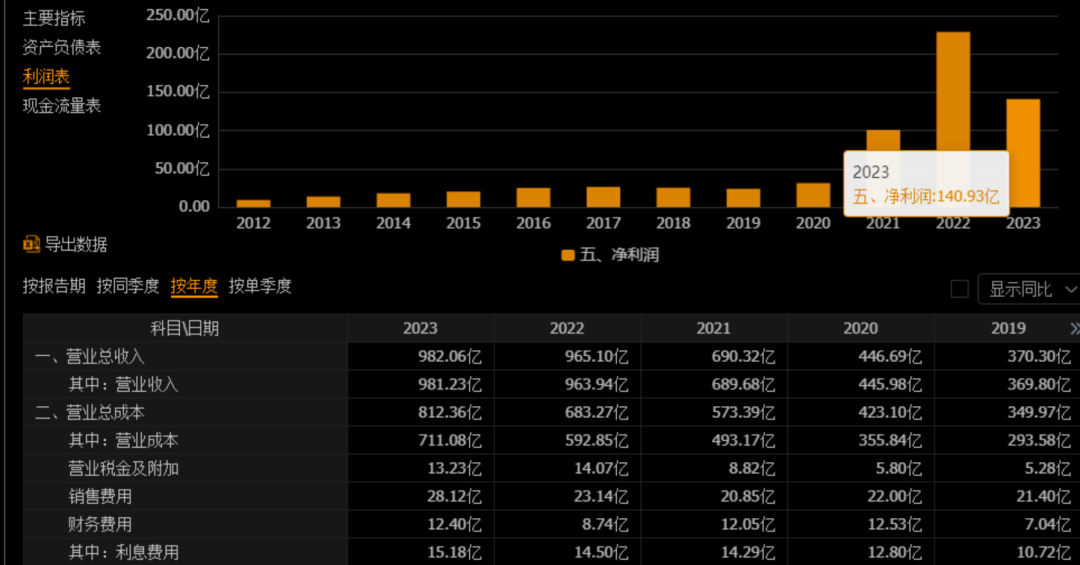
Task: Select the 财务费用 row label
Action: pyautogui.click(x=100, y=524)
